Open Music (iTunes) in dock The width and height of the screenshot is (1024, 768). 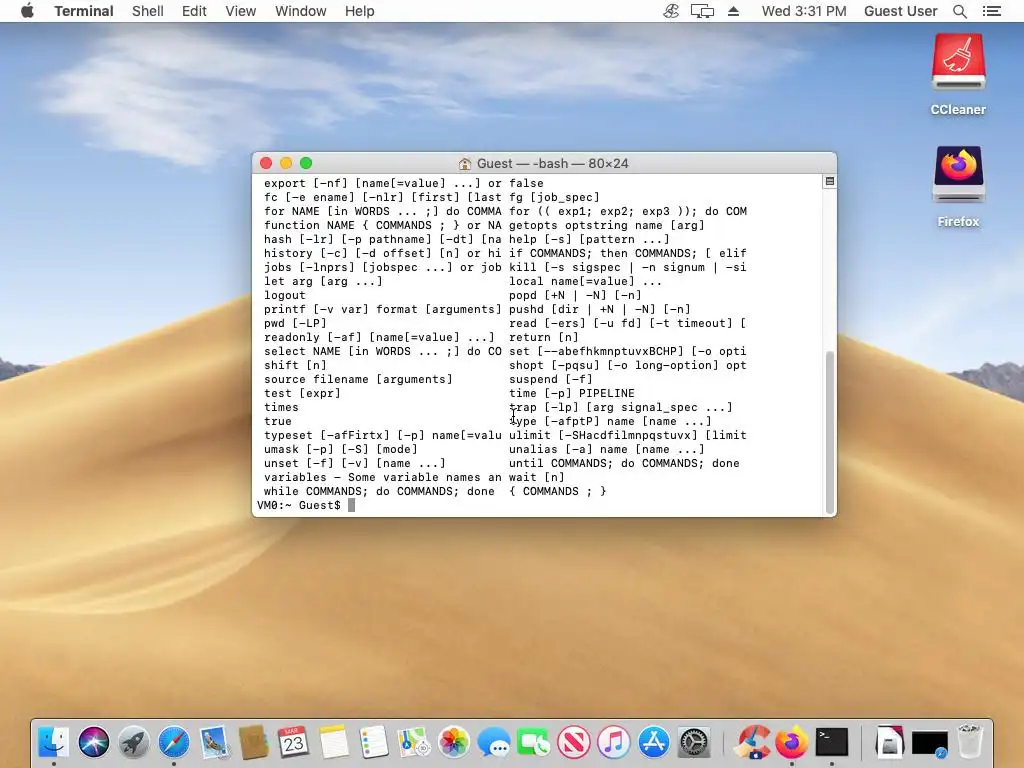[614, 742]
